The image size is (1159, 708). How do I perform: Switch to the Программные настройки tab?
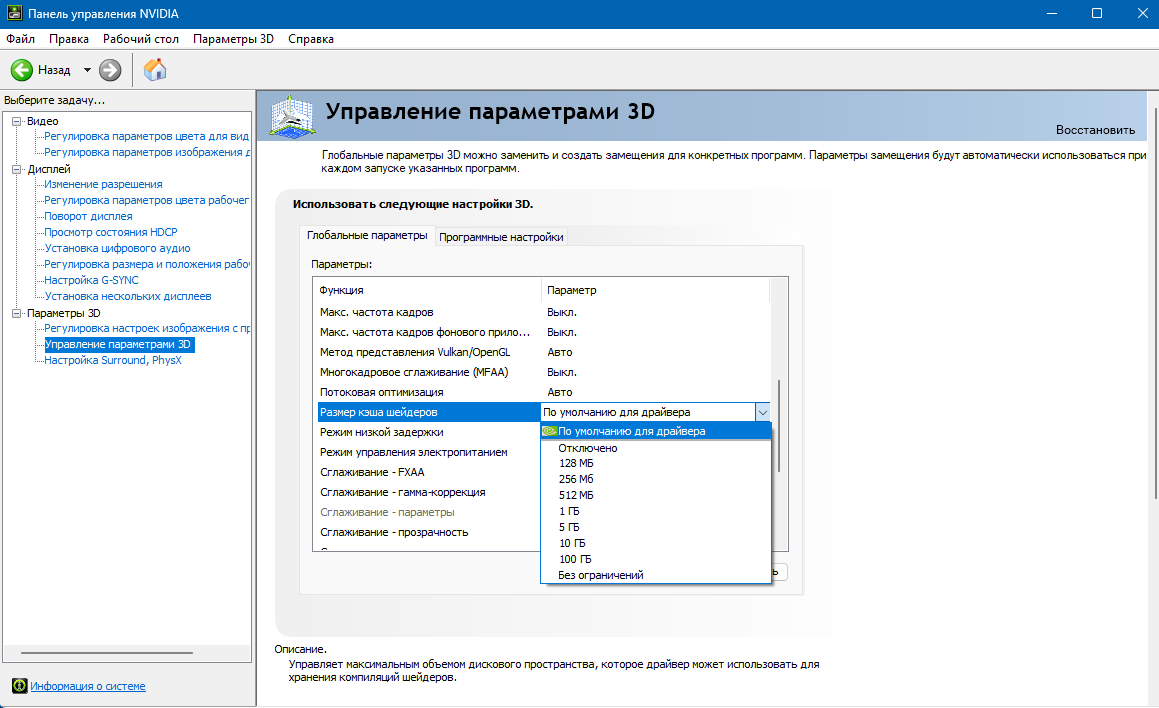coord(501,237)
